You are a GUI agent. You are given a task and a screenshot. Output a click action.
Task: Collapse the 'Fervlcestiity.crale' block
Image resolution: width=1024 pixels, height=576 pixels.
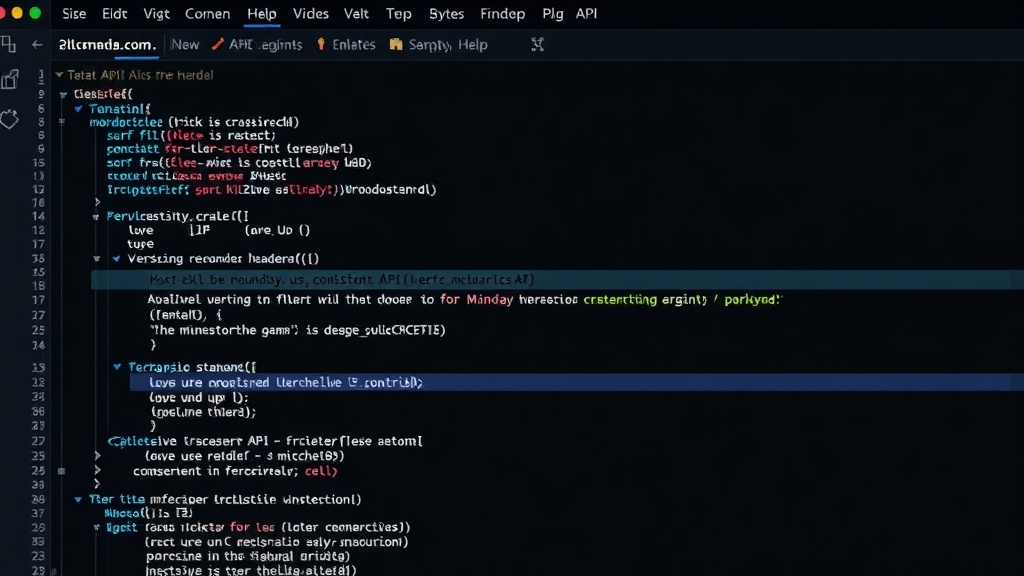pyautogui.click(x=96, y=217)
